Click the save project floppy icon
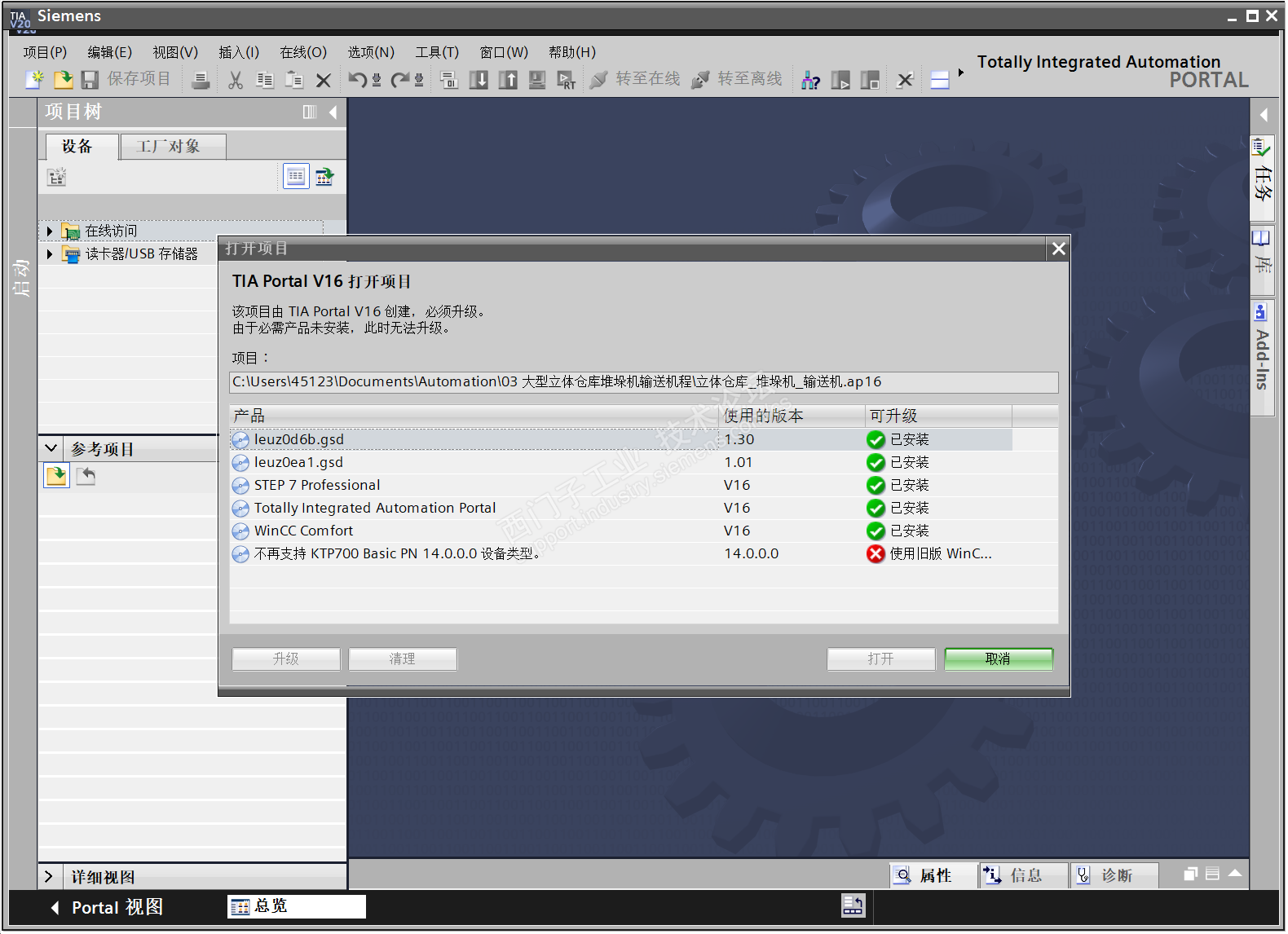 (90, 79)
